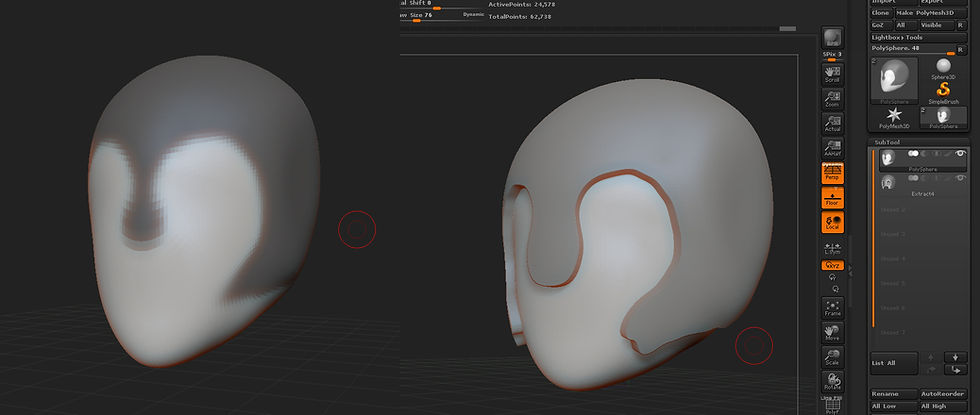Select the small PolySphere tool thumbnail

943,117
